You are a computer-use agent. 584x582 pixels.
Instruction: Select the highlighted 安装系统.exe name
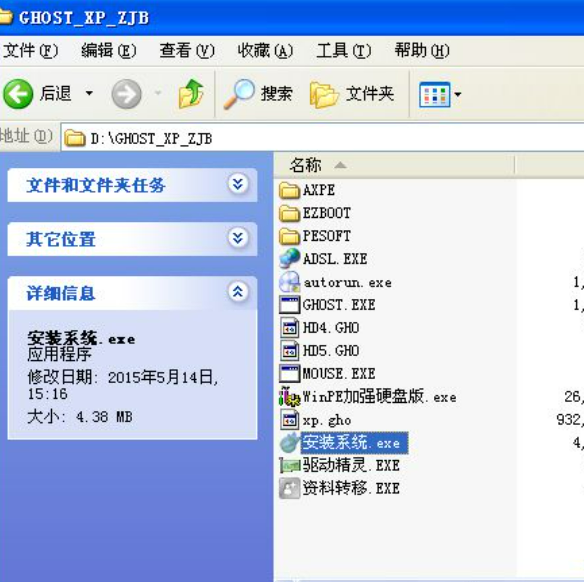[354, 443]
